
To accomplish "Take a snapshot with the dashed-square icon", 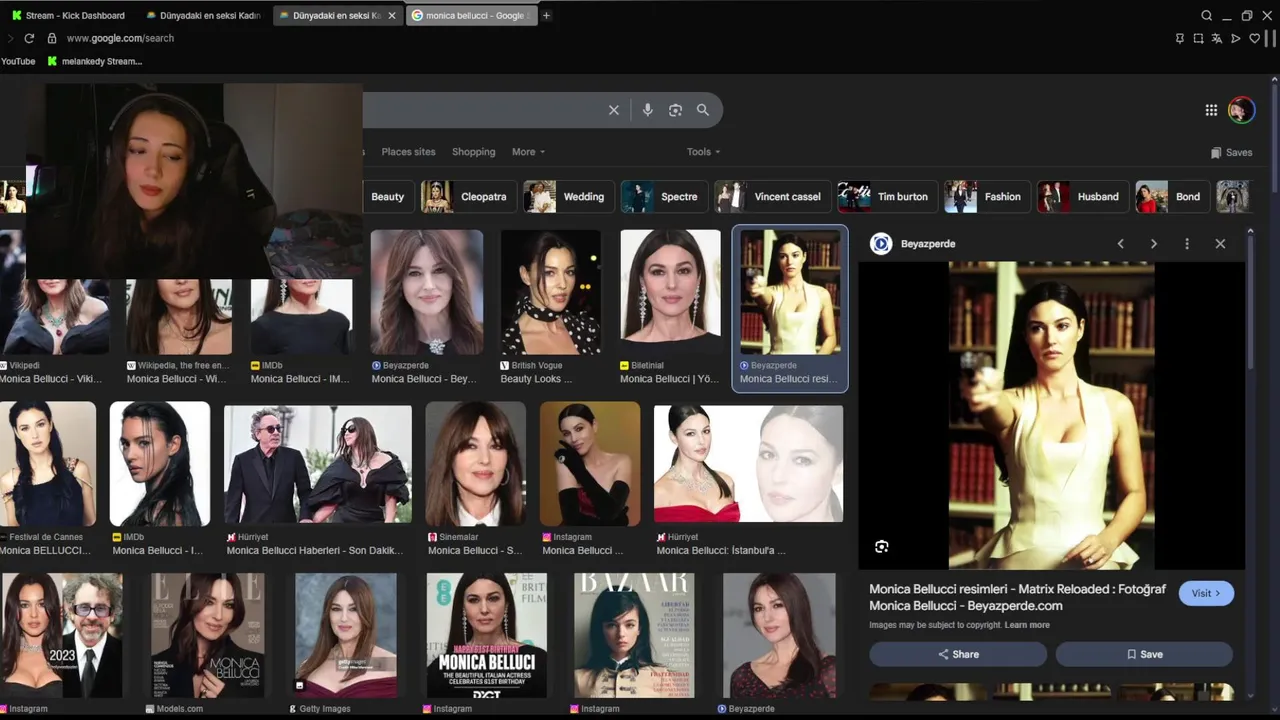I will (x=1198, y=38).
